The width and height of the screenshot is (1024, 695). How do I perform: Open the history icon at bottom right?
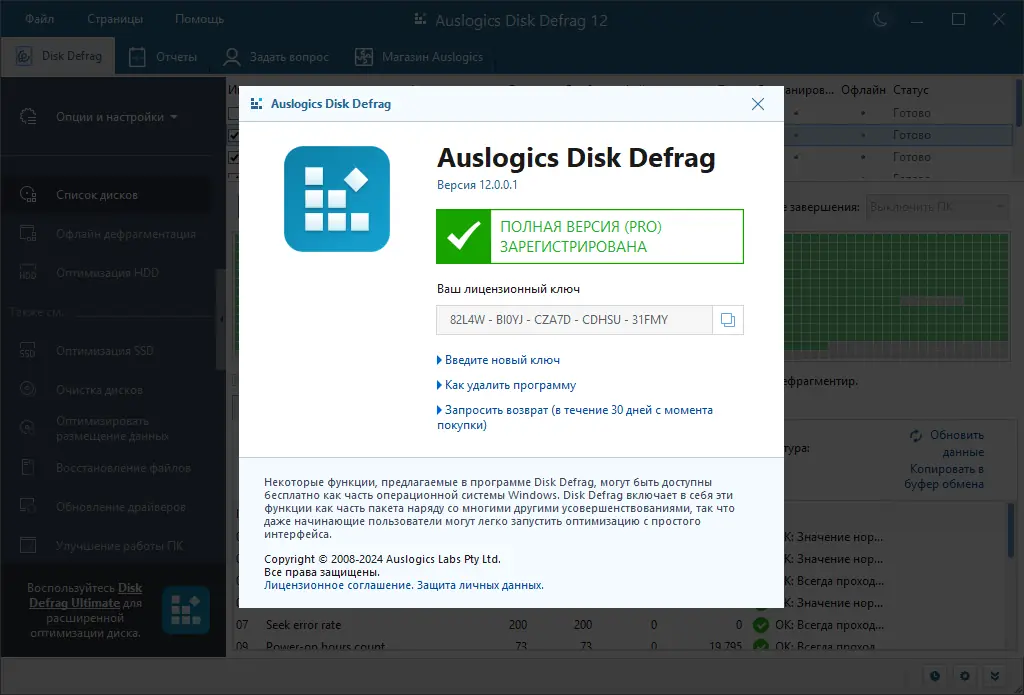[x=935, y=677]
